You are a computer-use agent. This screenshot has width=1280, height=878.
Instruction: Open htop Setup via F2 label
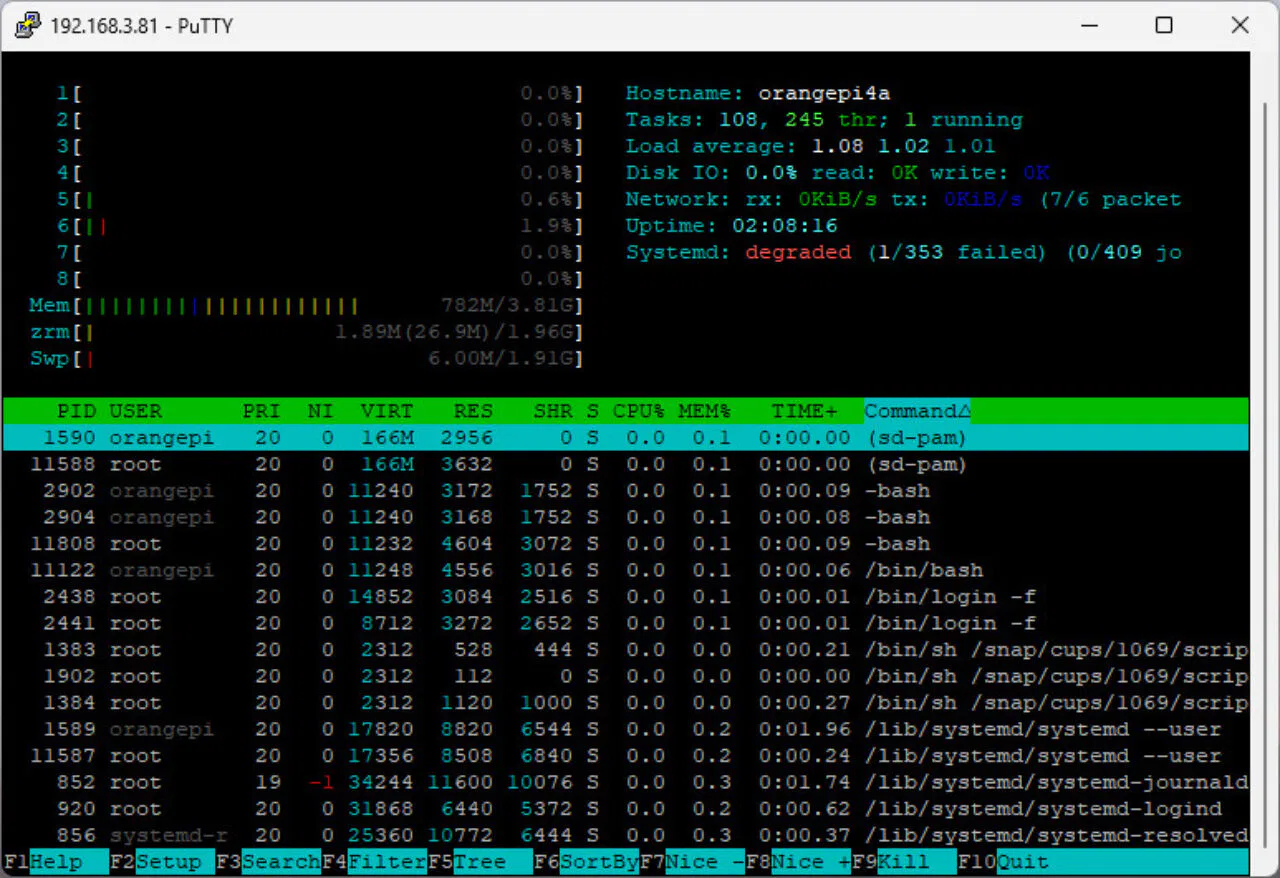click(160, 861)
